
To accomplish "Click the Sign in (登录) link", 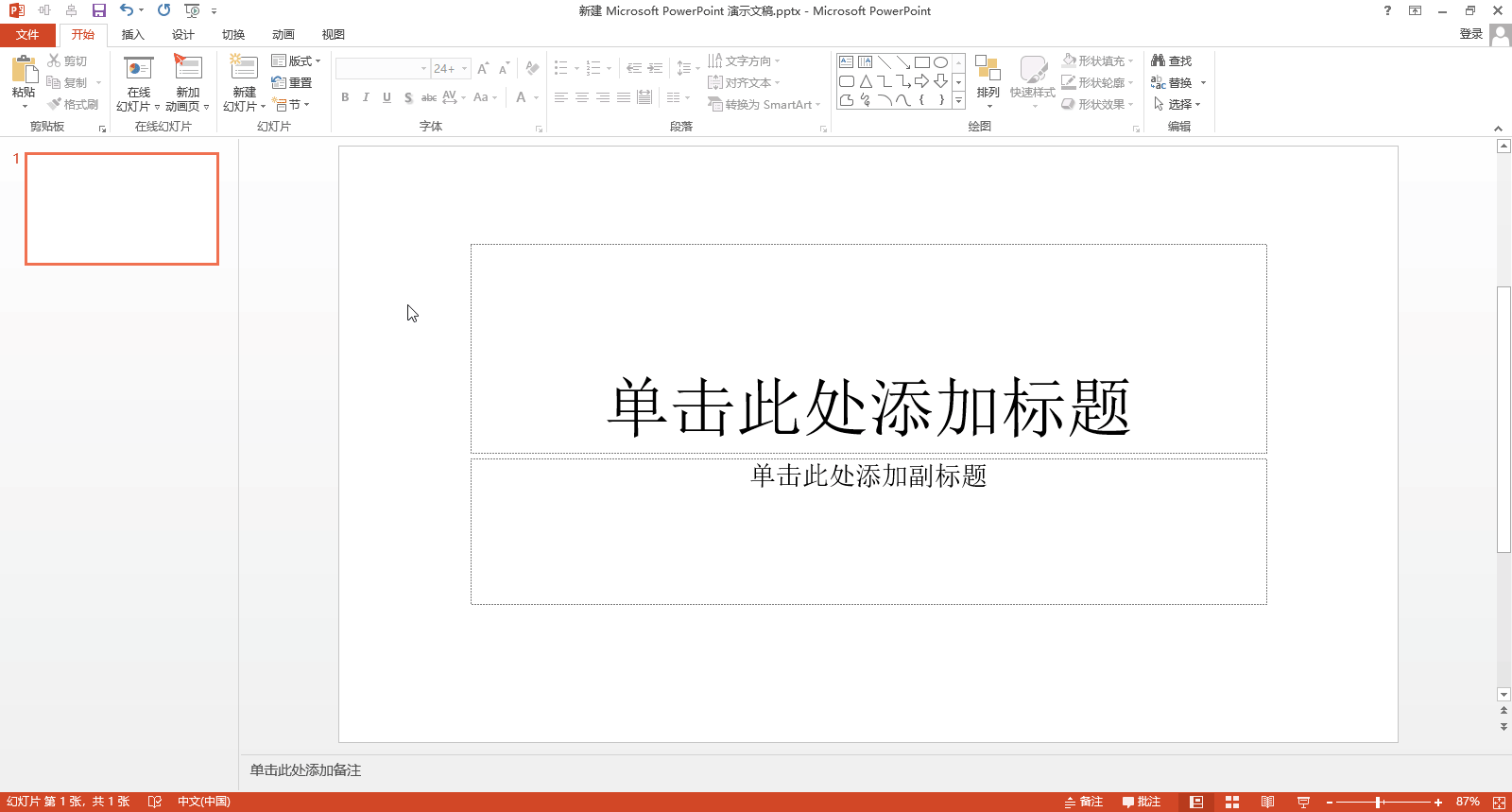I will click(x=1470, y=34).
